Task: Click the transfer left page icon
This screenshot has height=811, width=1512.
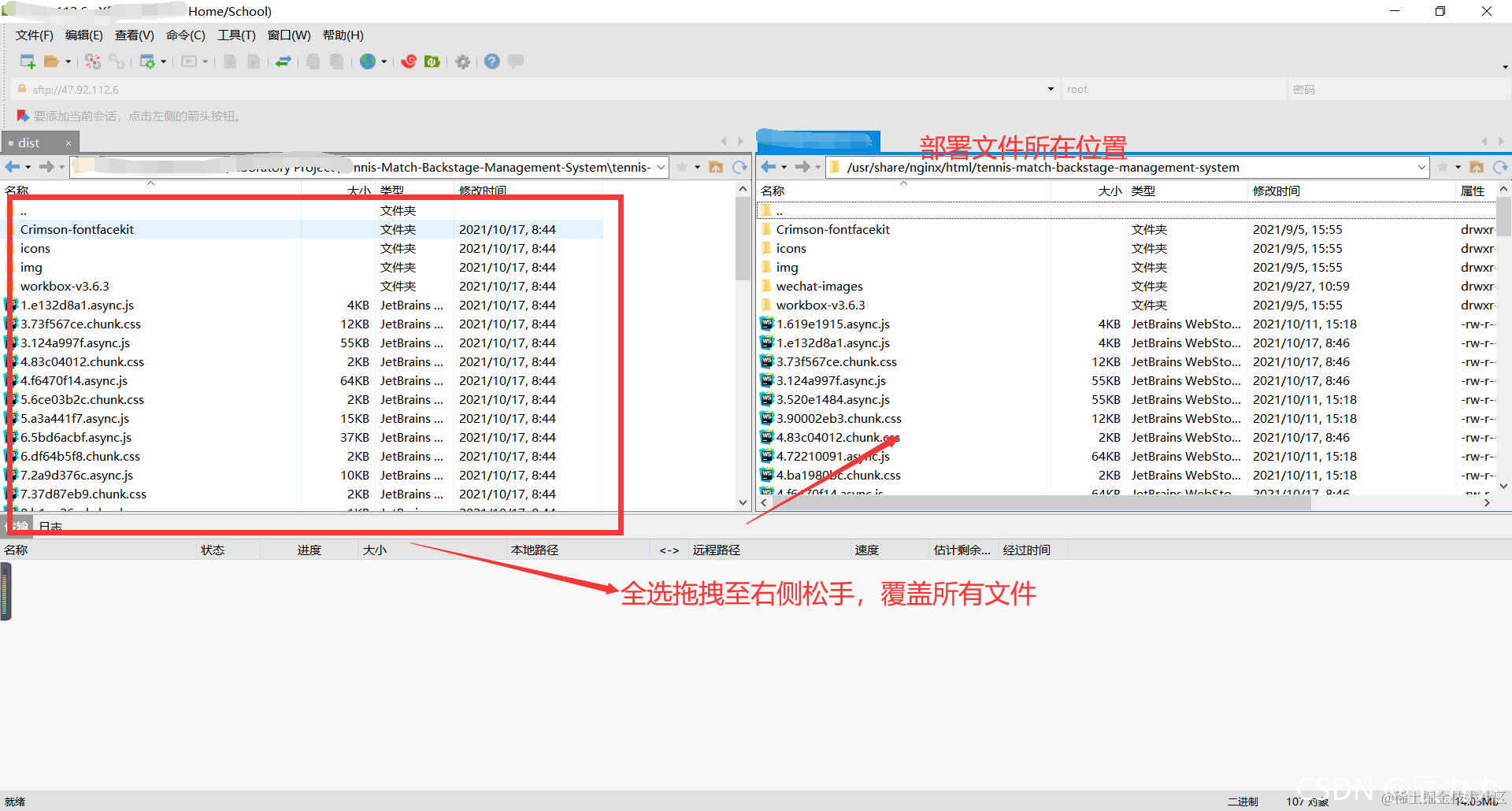Action: (230, 61)
